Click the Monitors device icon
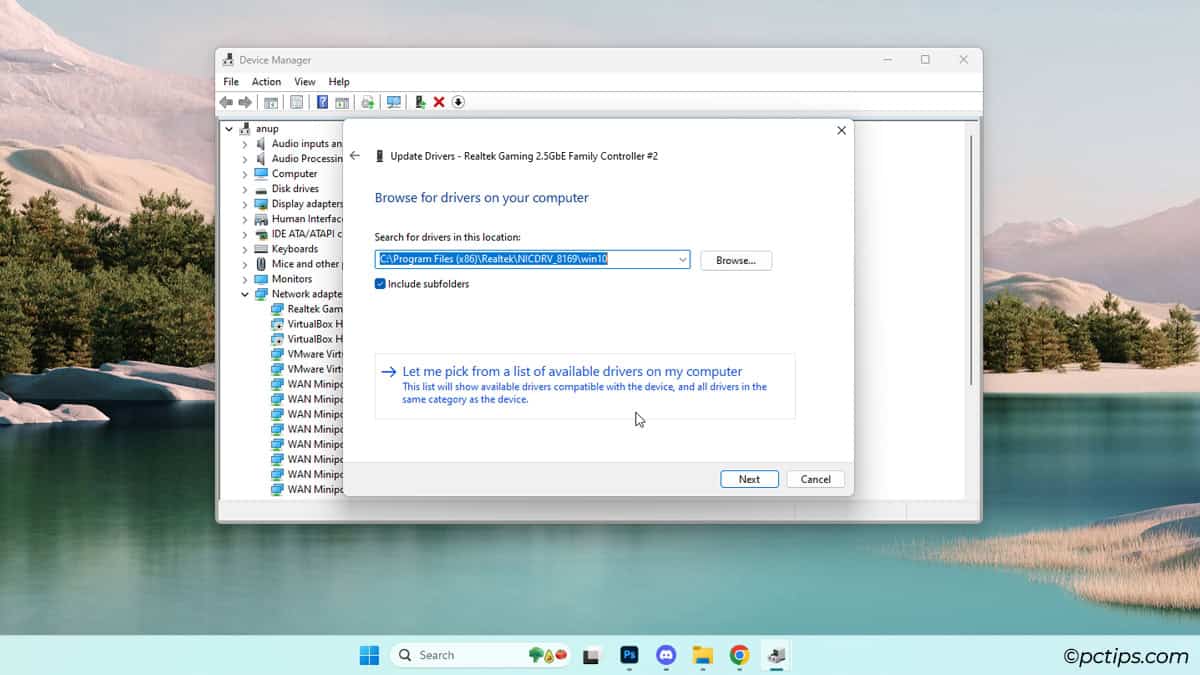This screenshot has height=675, width=1200. click(261, 279)
